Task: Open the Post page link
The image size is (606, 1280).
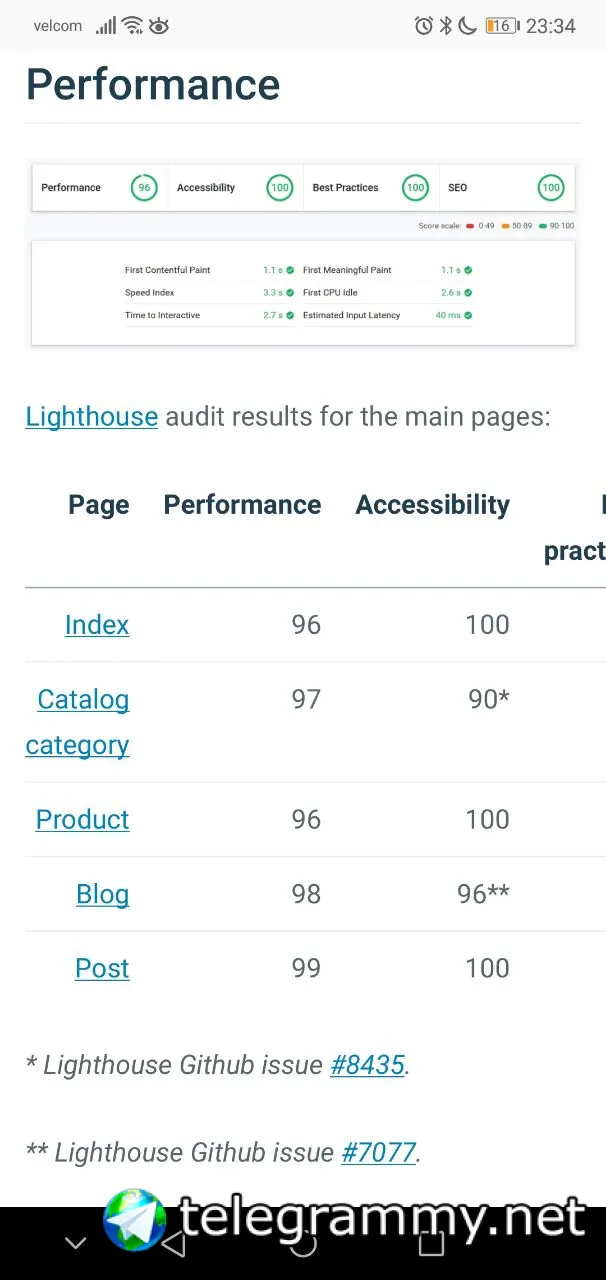Action: [102, 968]
